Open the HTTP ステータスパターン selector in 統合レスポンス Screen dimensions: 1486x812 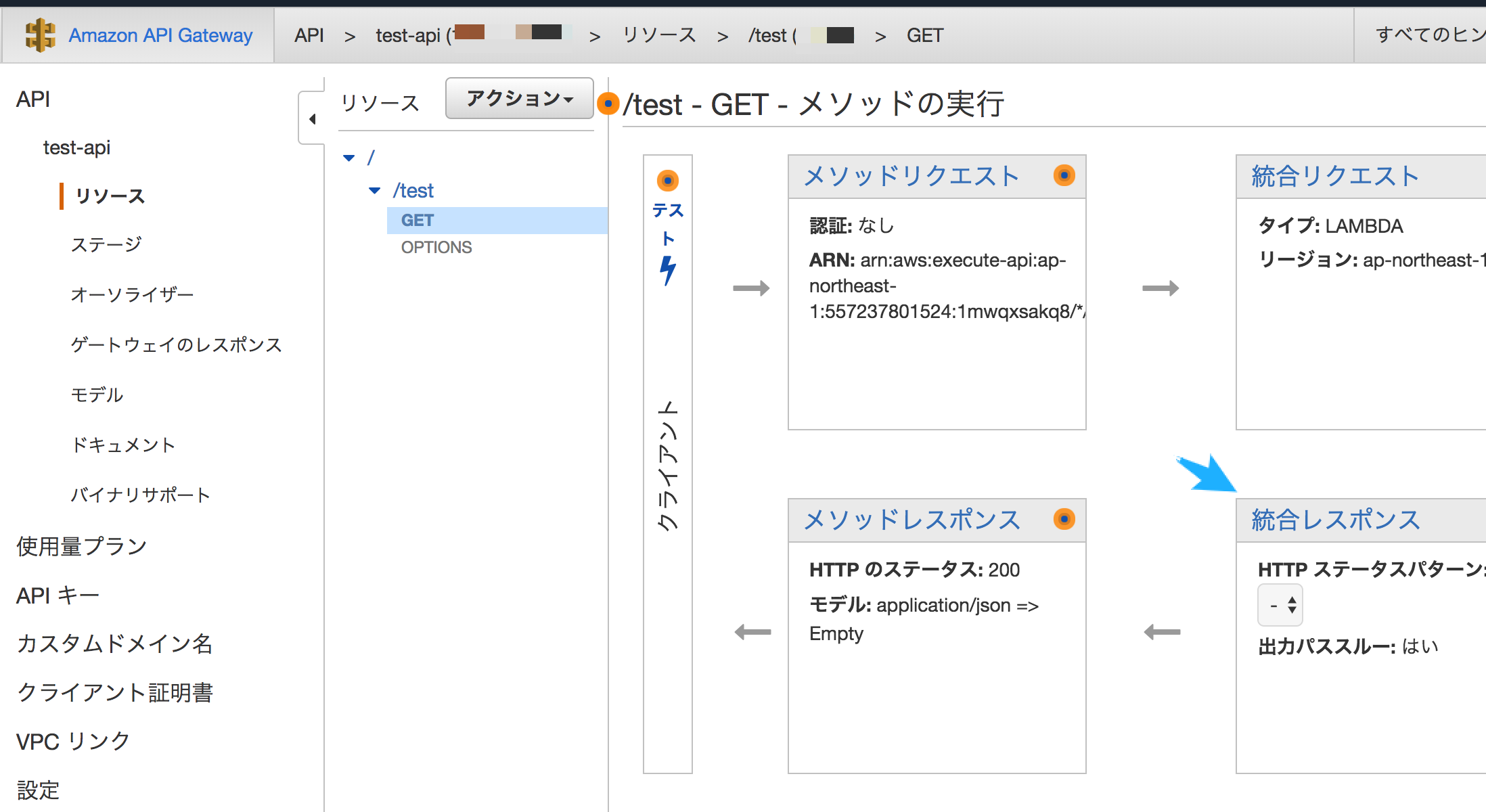coord(1280,604)
